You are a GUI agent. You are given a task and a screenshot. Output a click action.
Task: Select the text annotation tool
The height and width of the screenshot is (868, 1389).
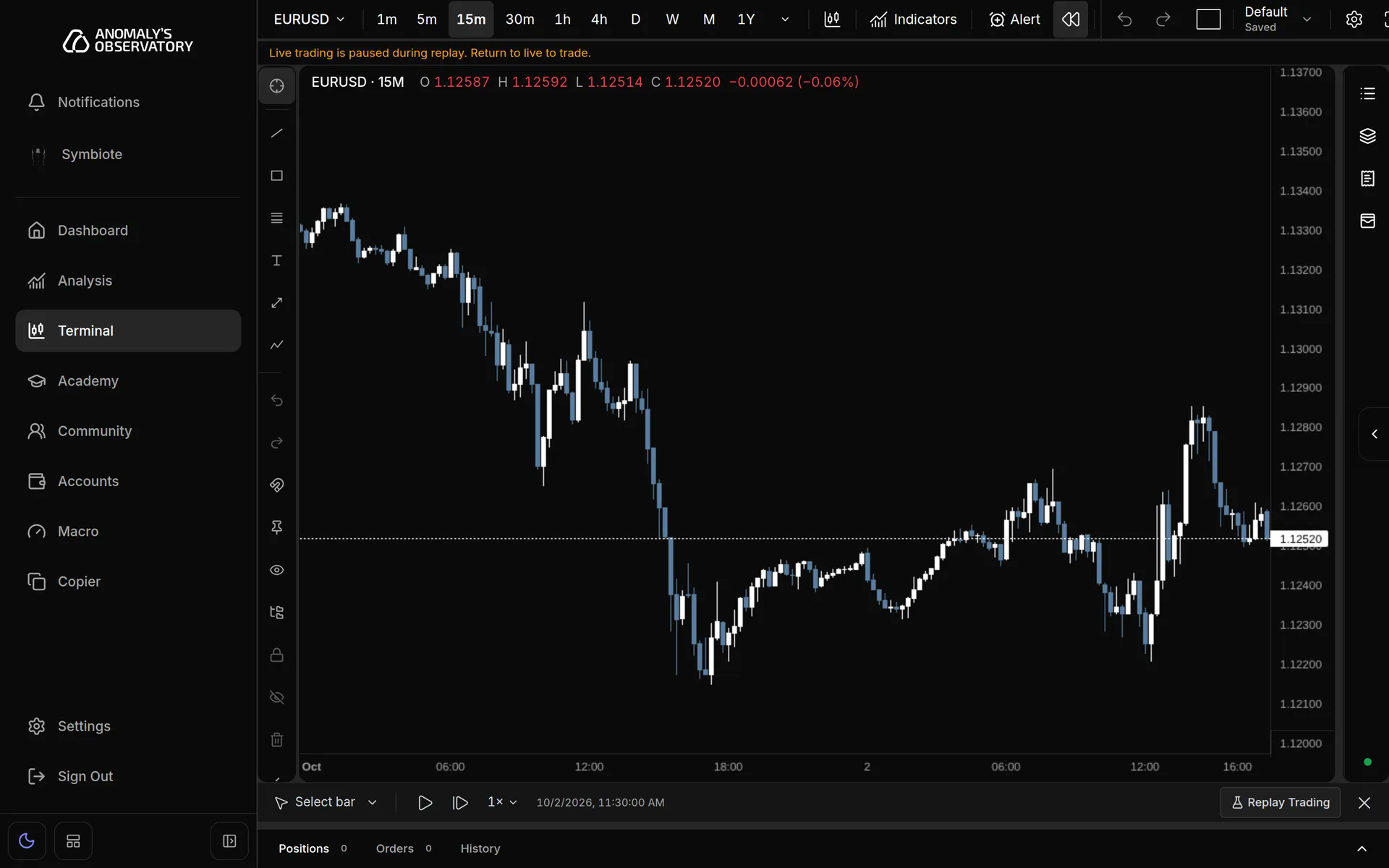[x=276, y=260]
